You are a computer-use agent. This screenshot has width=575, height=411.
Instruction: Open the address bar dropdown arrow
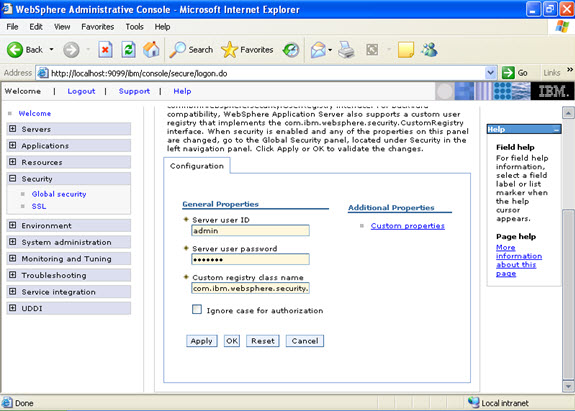click(x=490, y=73)
